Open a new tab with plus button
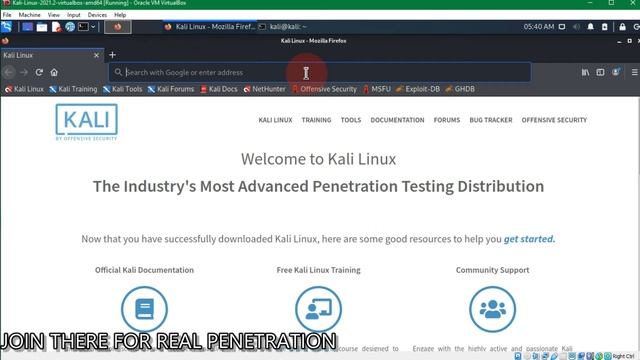640x360 pixels. 112,55
